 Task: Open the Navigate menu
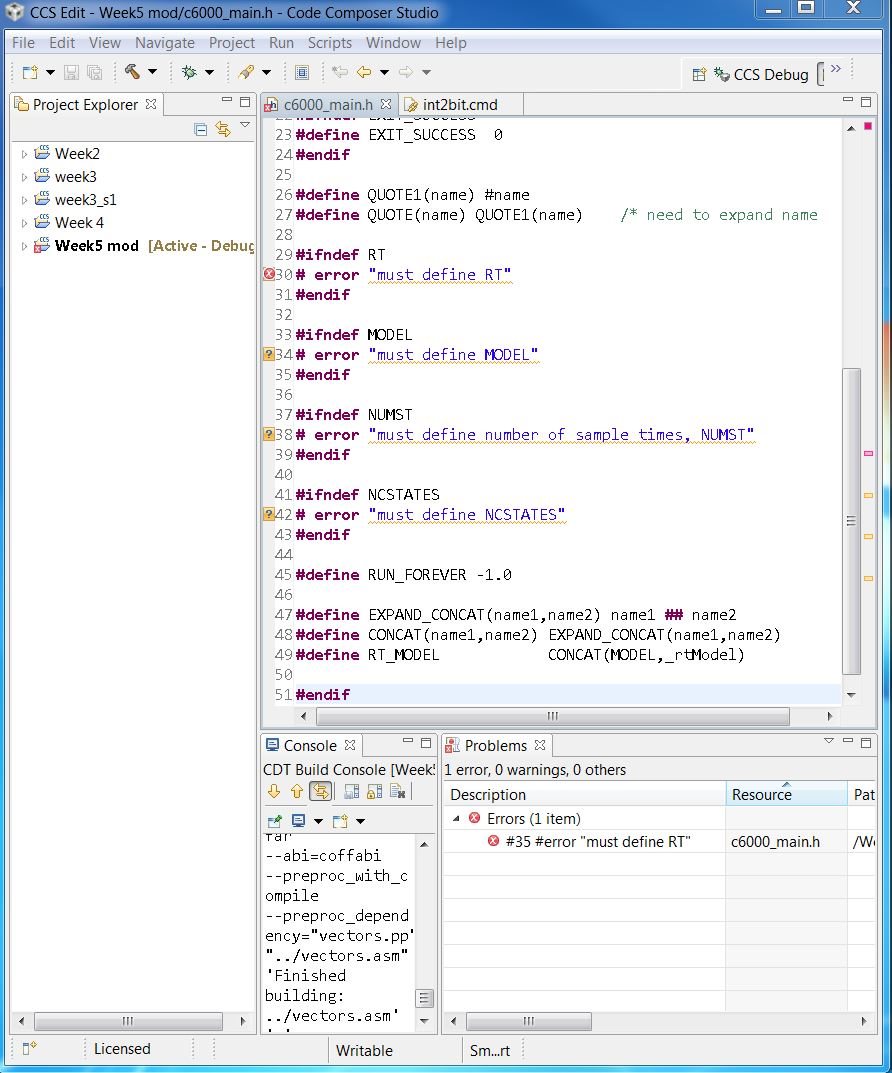pos(165,42)
